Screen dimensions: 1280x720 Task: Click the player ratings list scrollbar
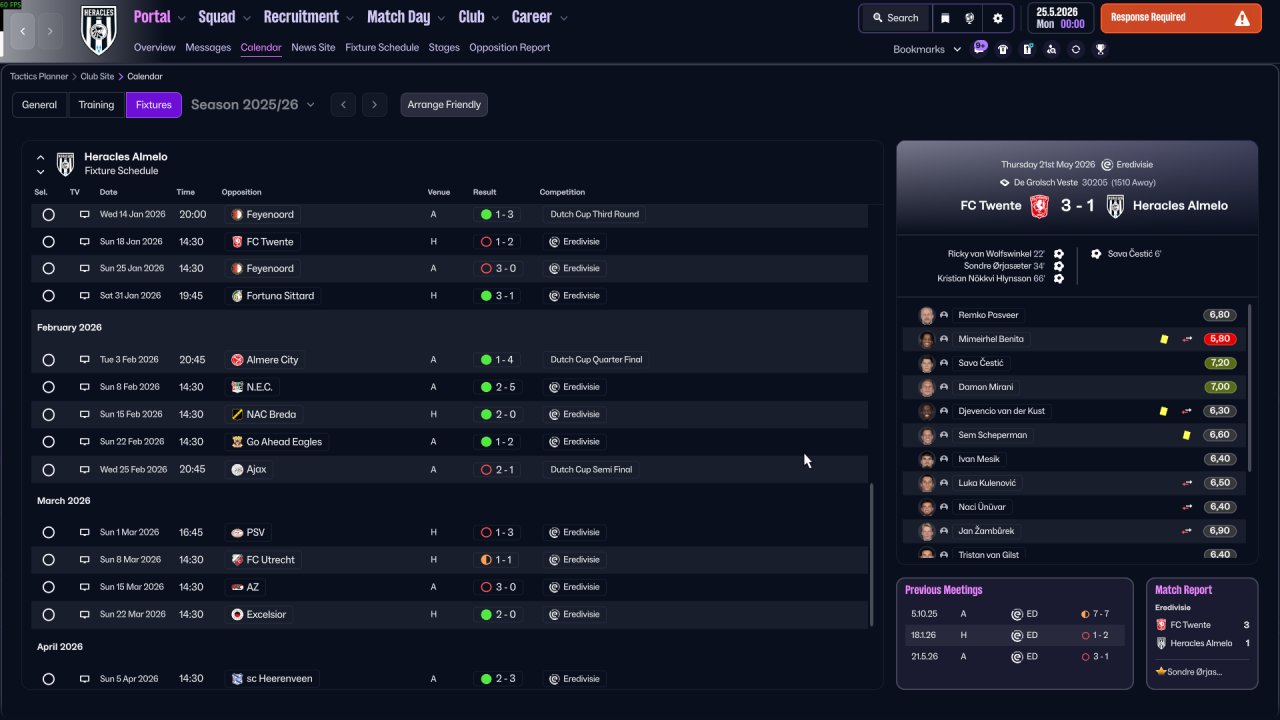click(1250, 387)
